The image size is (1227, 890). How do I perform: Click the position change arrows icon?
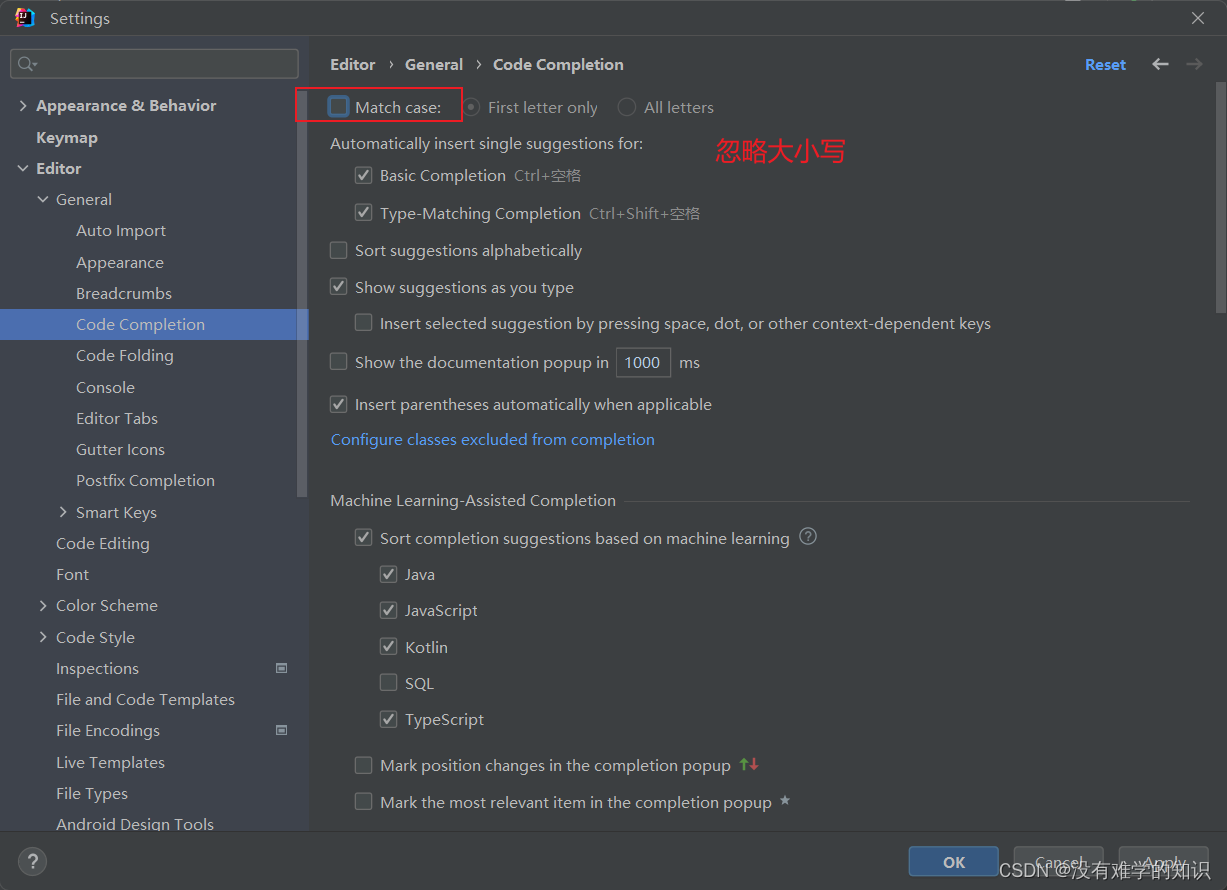click(749, 765)
